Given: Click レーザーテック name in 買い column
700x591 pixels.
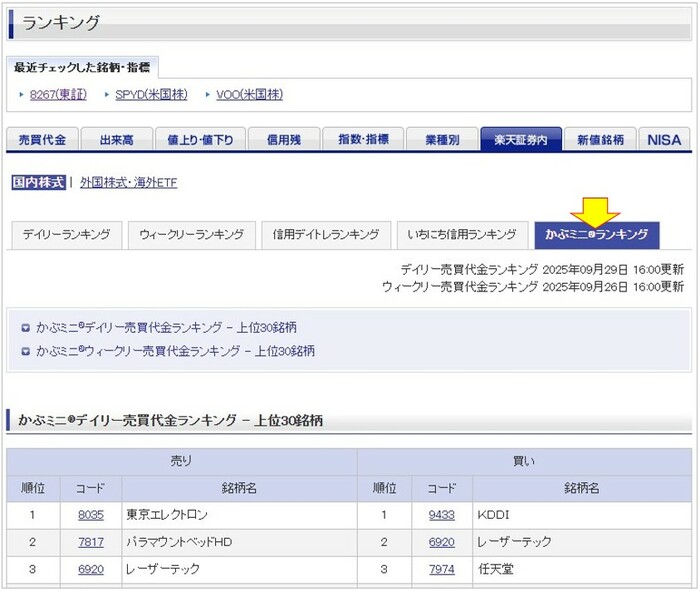Looking at the screenshot, I should pyautogui.click(x=514, y=542).
